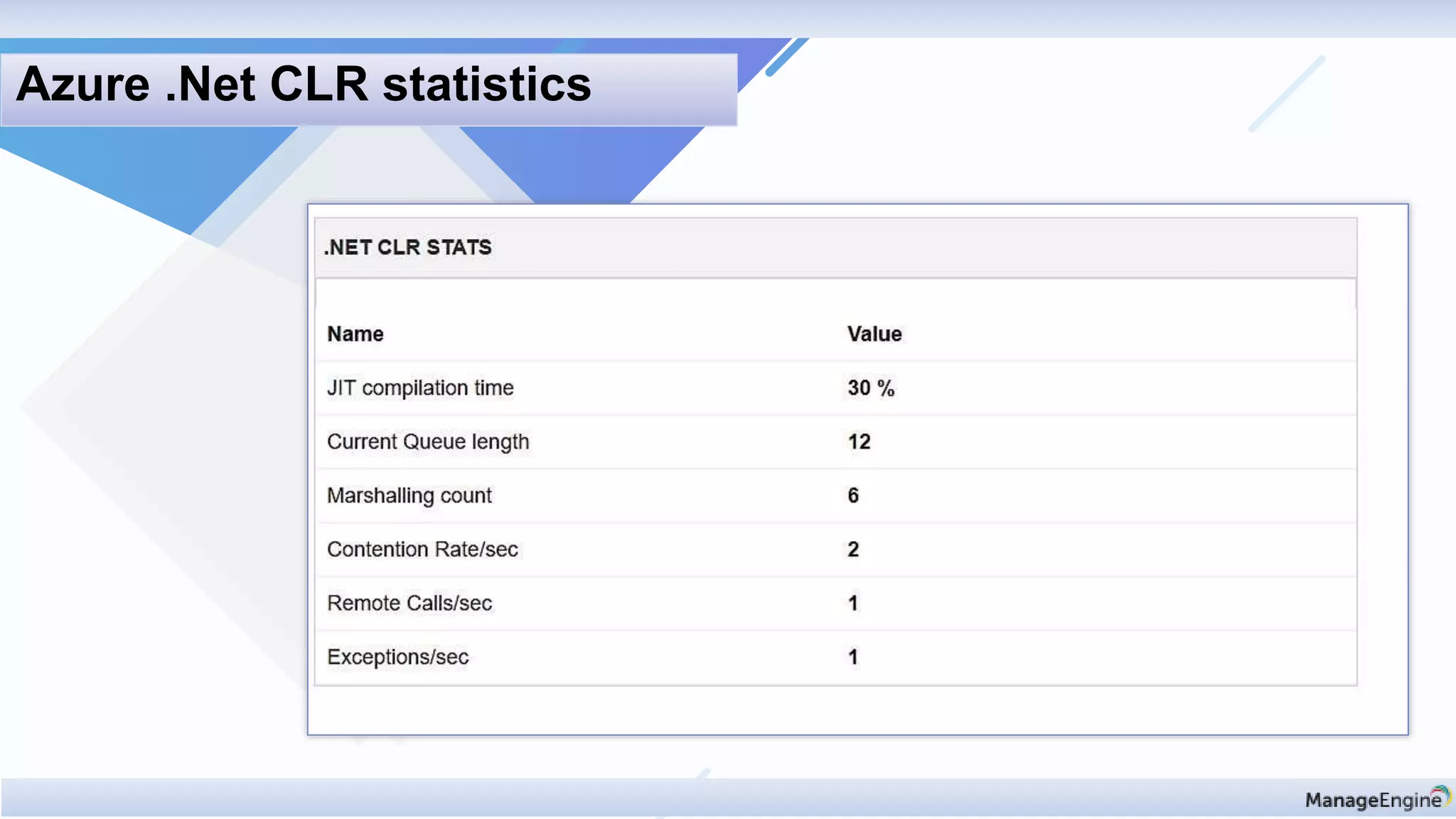Click the Marshalling count value '6'
The height and width of the screenshot is (819, 1456).
point(853,496)
